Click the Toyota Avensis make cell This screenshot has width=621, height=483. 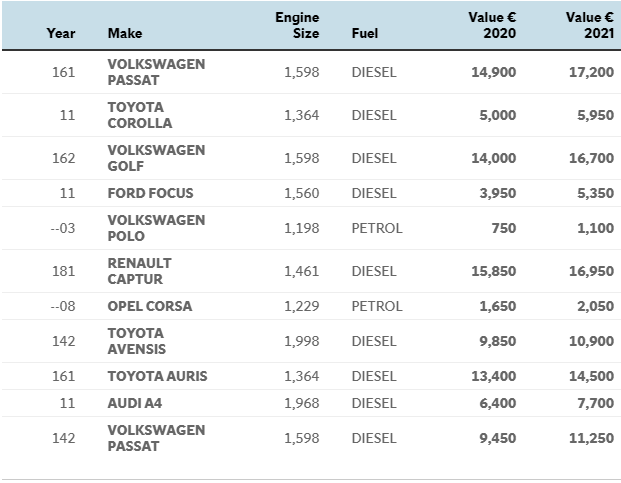coord(137,341)
